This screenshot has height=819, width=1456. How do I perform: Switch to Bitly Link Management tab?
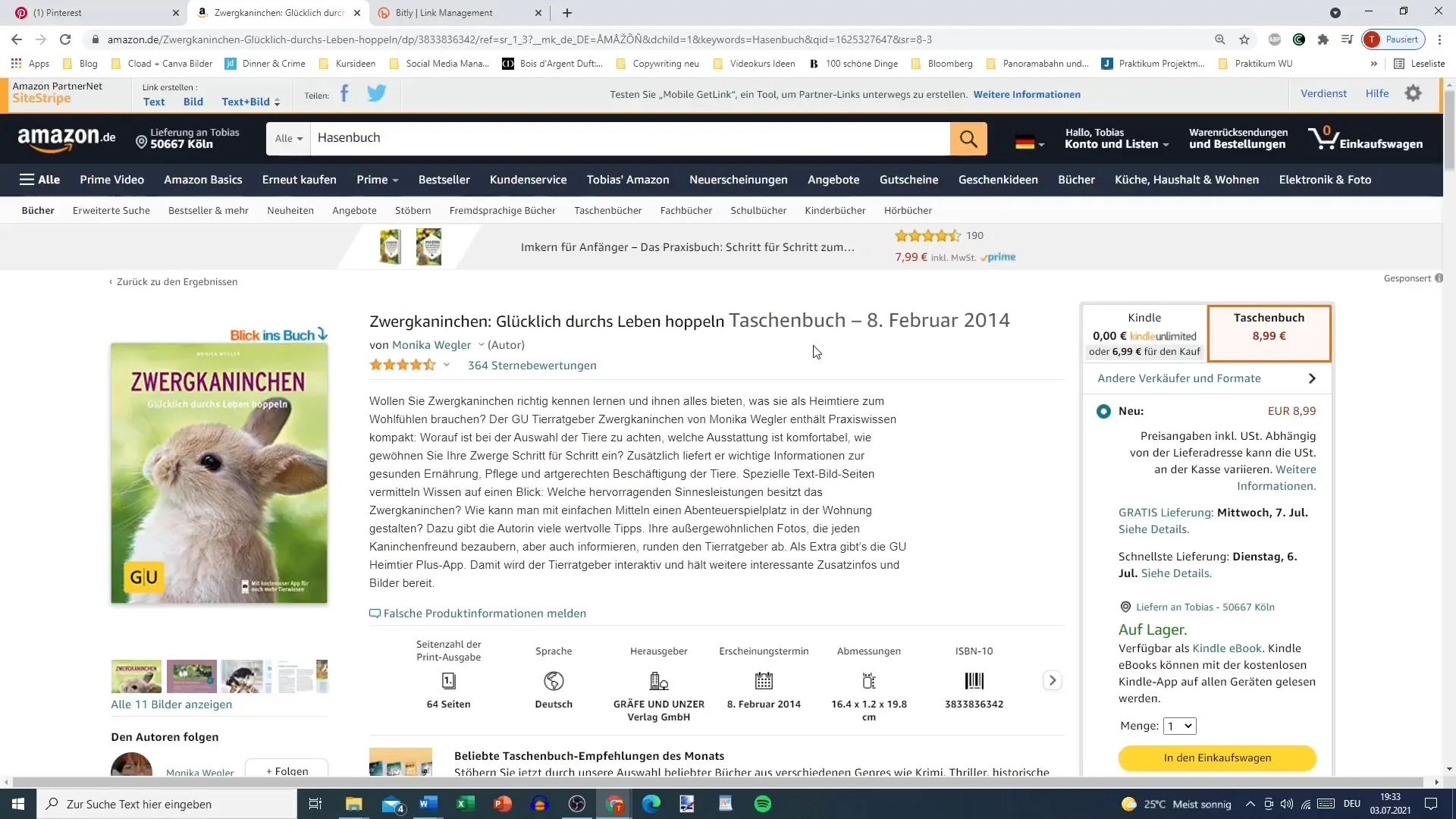click(460, 13)
